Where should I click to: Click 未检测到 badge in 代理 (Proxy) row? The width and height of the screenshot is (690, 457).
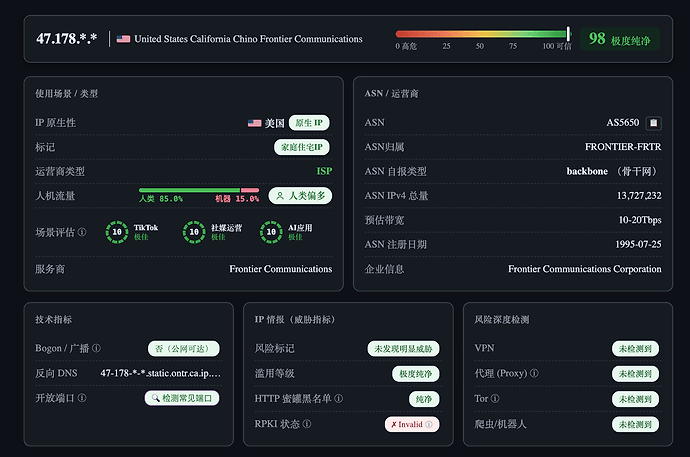pyautogui.click(x=635, y=374)
